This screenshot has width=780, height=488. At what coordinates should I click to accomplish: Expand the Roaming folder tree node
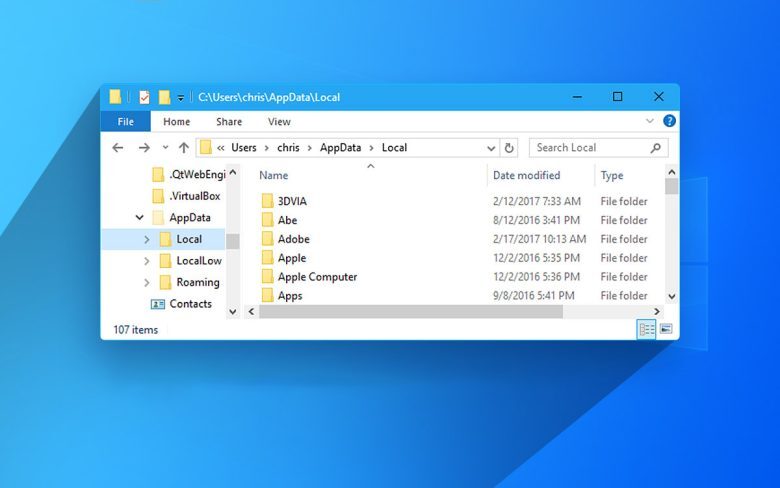point(147,282)
